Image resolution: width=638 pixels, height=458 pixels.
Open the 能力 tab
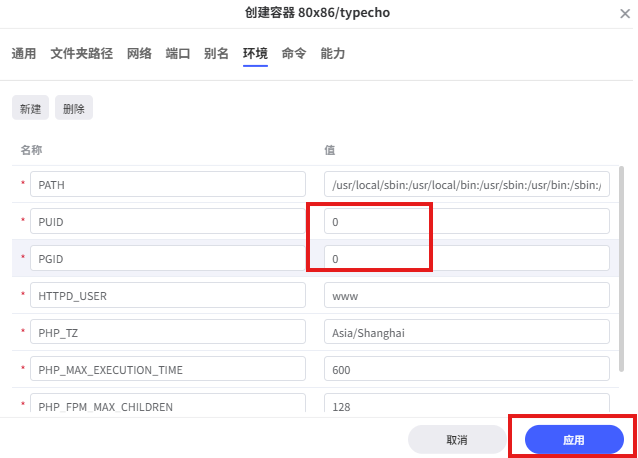click(333, 54)
